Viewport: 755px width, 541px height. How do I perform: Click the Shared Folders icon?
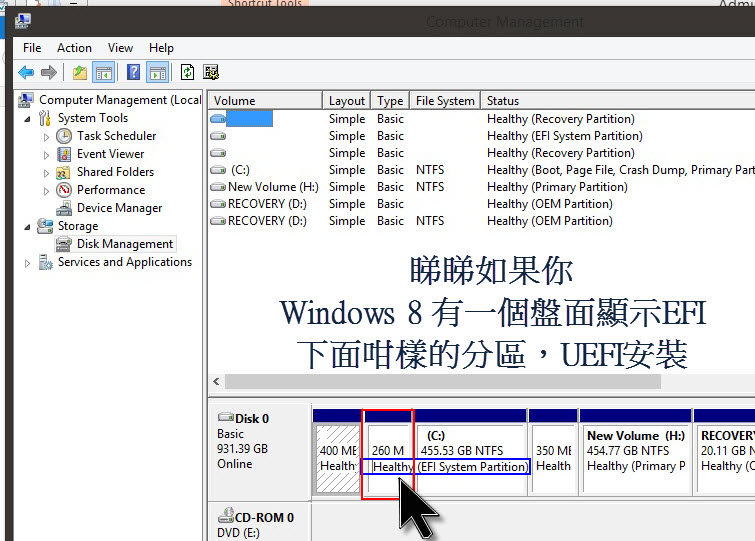[x=64, y=172]
